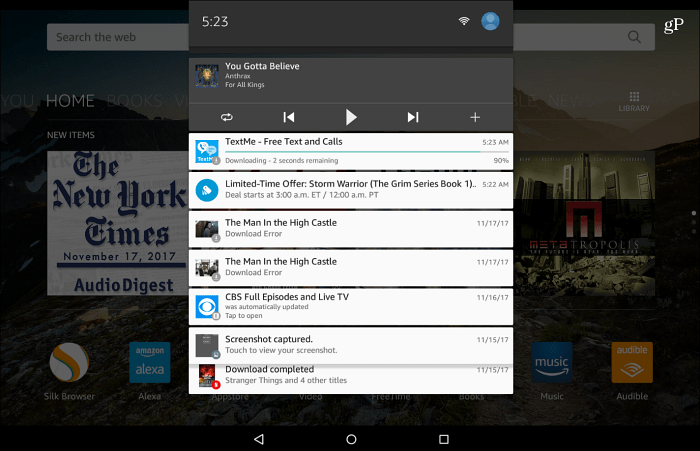The width and height of the screenshot is (700, 451).
Task: Open CBS Full Episodes and Live TV notification
Action: click(x=351, y=307)
